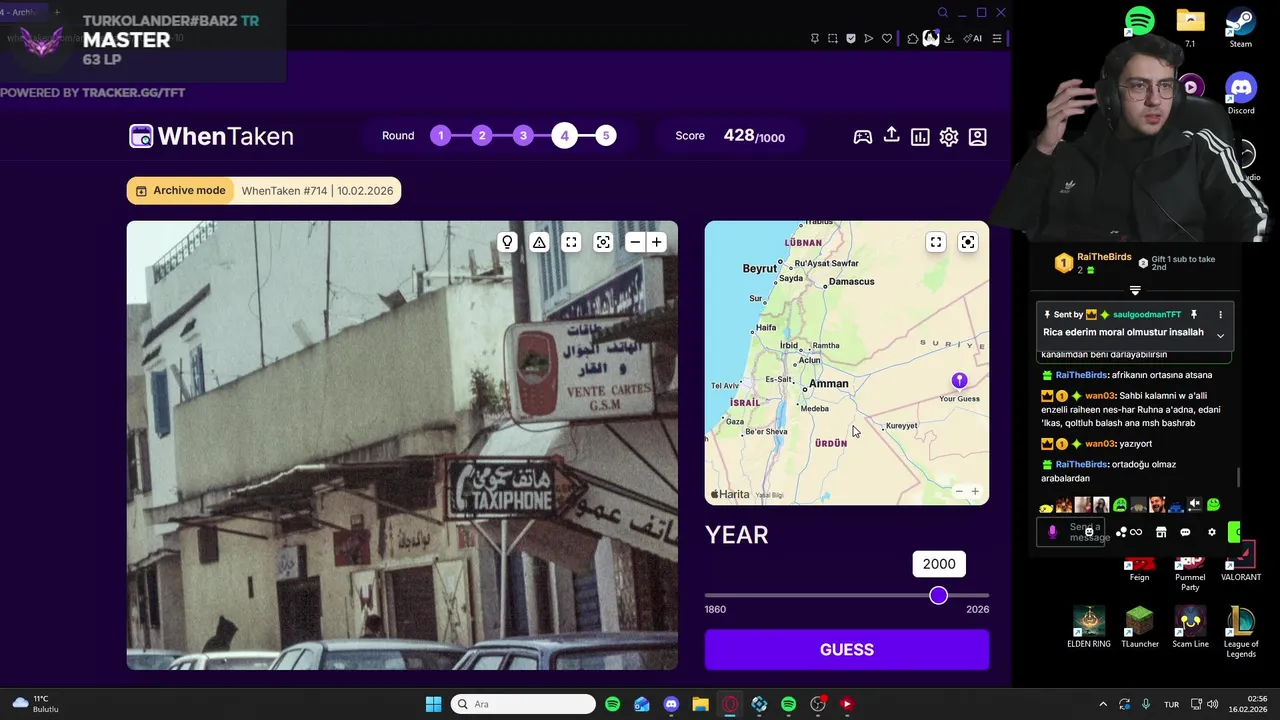This screenshot has width=1280, height=720.
Task: Expand the map to fullscreen
Action: [x=936, y=242]
